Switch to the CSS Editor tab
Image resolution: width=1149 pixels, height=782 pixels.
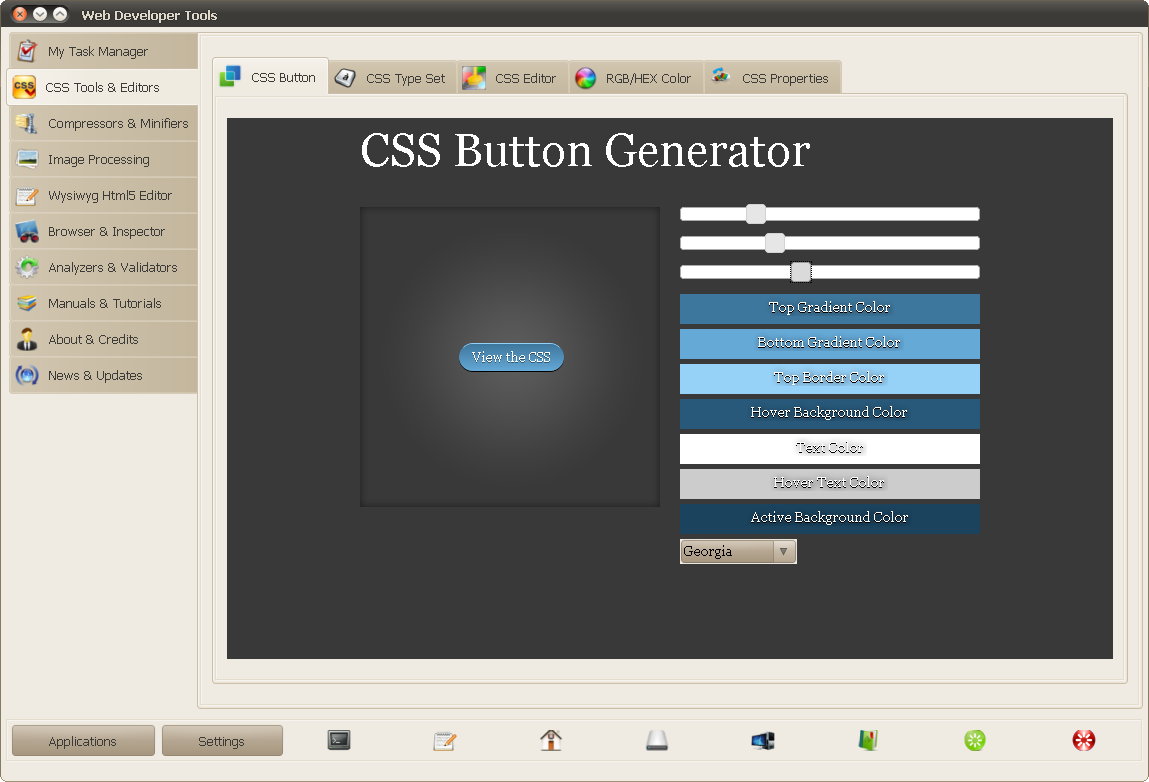pos(513,78)
